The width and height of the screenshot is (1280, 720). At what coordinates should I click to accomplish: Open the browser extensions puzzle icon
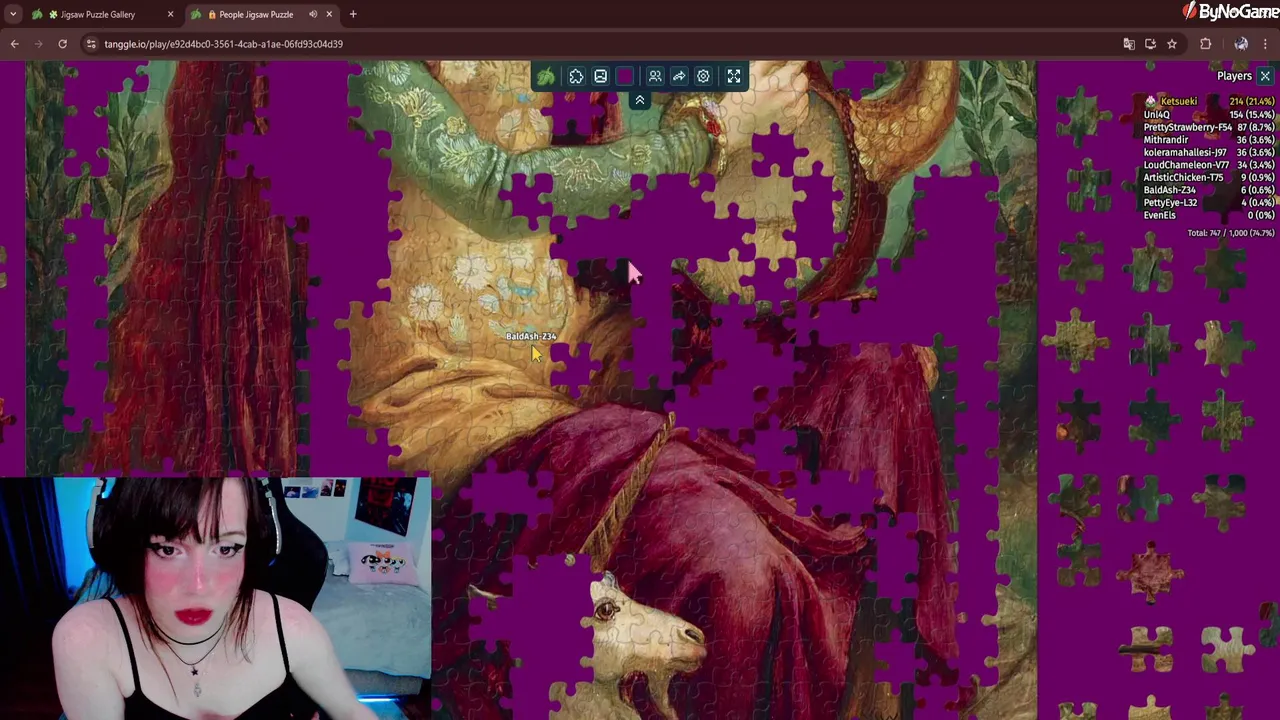tap(1205, 44)
